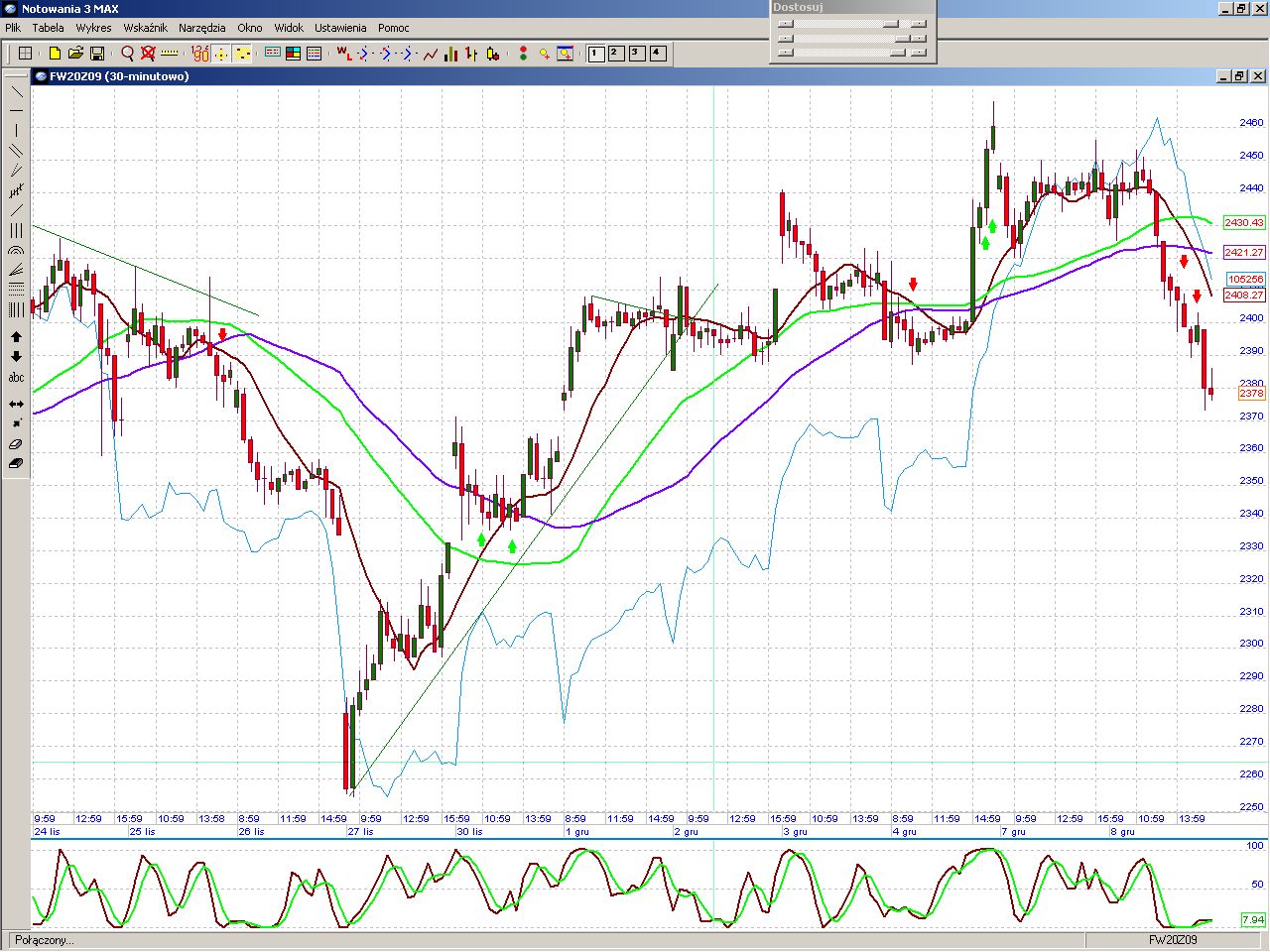Click the top slider in Dostosuj panel
The image size is (1270, 952).
tap(852, 24)
